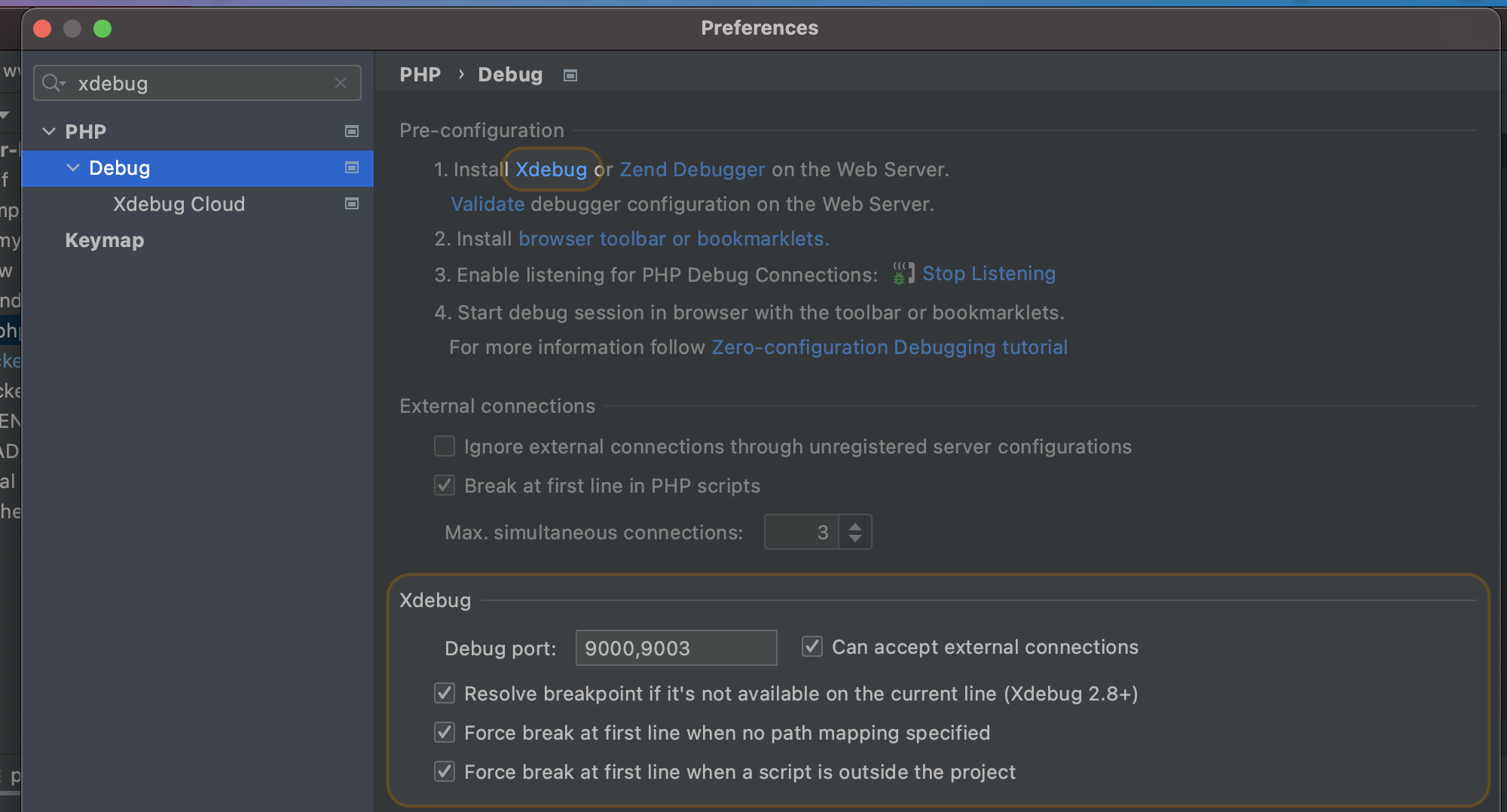Click project-level icon on Xdebug Cloud row
The width and height of the screenshot is (1507, 812).
(x=352, y=203)
